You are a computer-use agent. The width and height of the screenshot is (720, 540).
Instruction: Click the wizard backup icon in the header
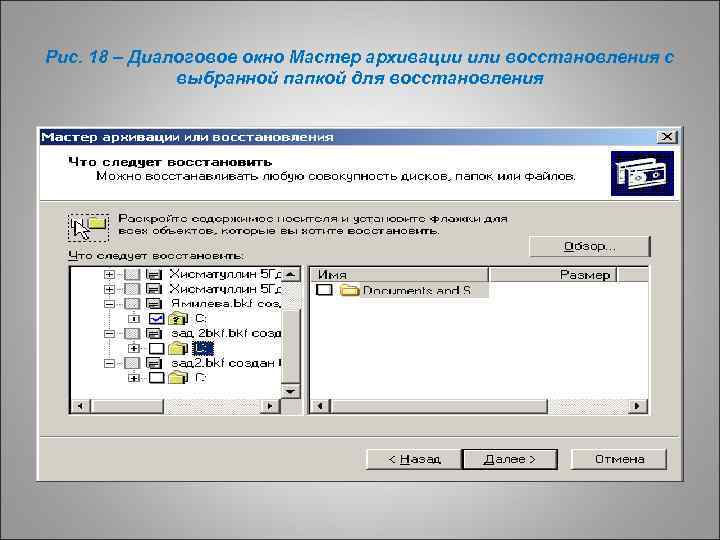point(642,173)
